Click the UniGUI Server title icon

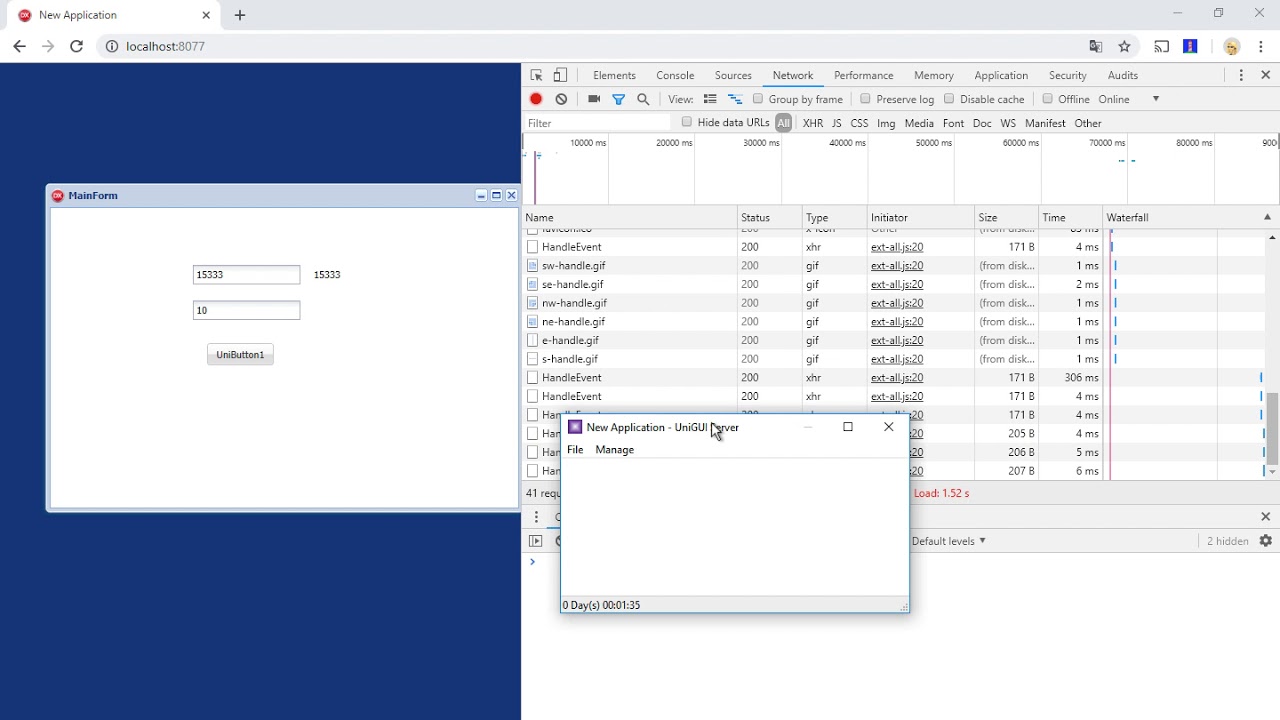click(575, 427)
